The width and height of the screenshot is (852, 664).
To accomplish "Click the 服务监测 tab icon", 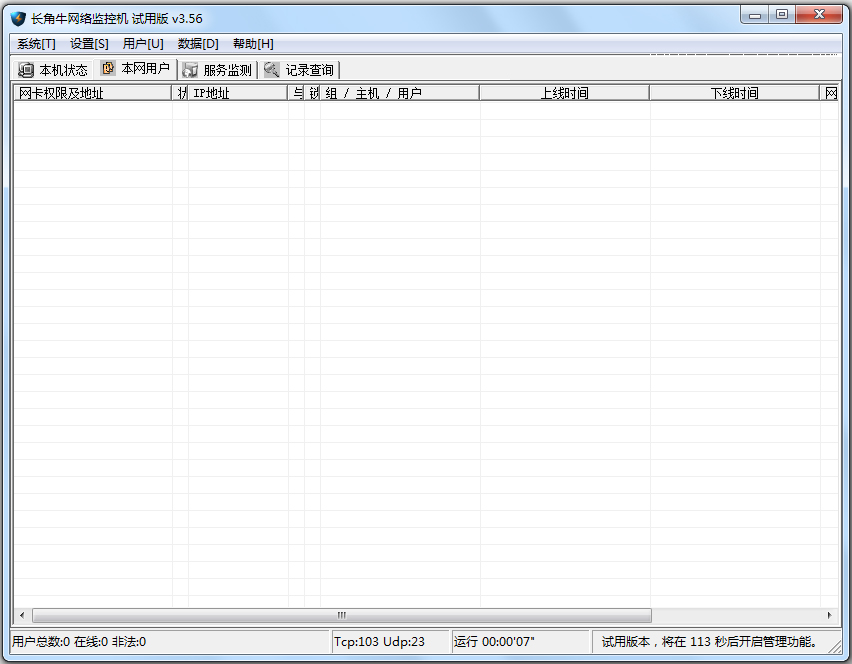I will point(190,70).
